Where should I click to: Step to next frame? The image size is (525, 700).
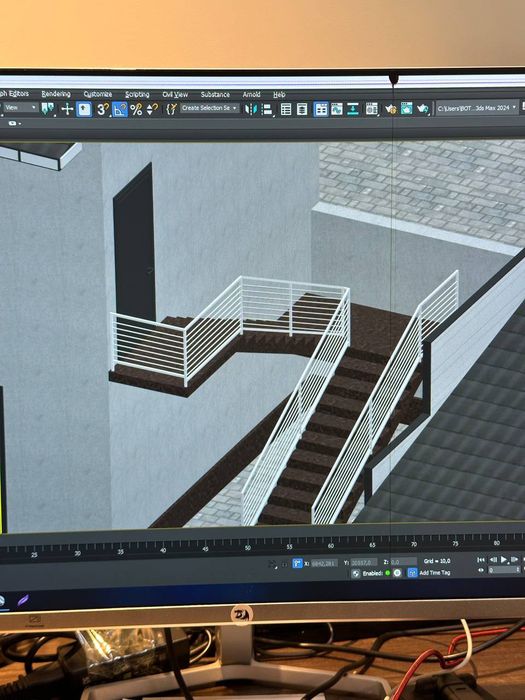pos(515,559)
